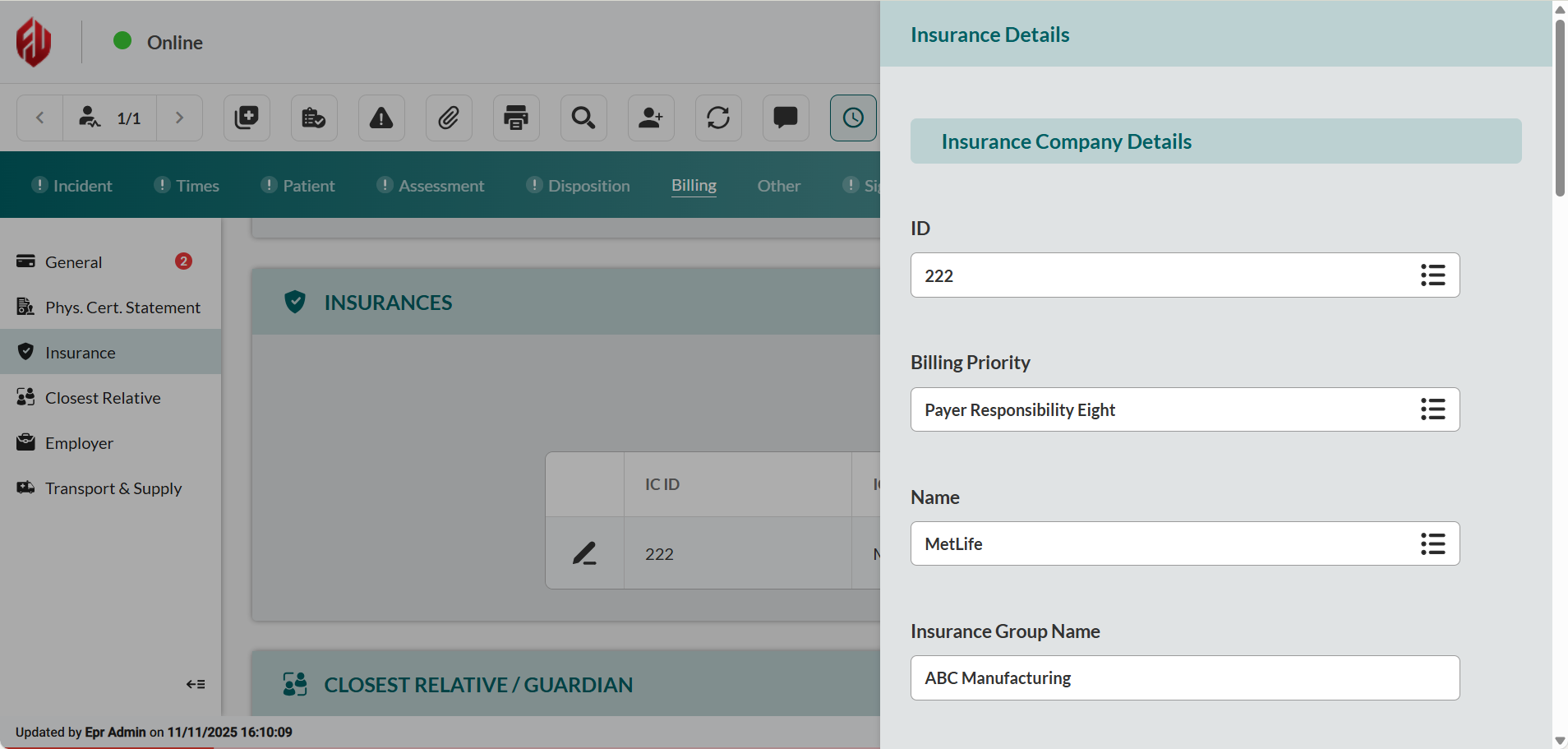Edit insurance row 222 with pencil icon
The height and width of the screenshot is (749, 1568).
point(584,553)
